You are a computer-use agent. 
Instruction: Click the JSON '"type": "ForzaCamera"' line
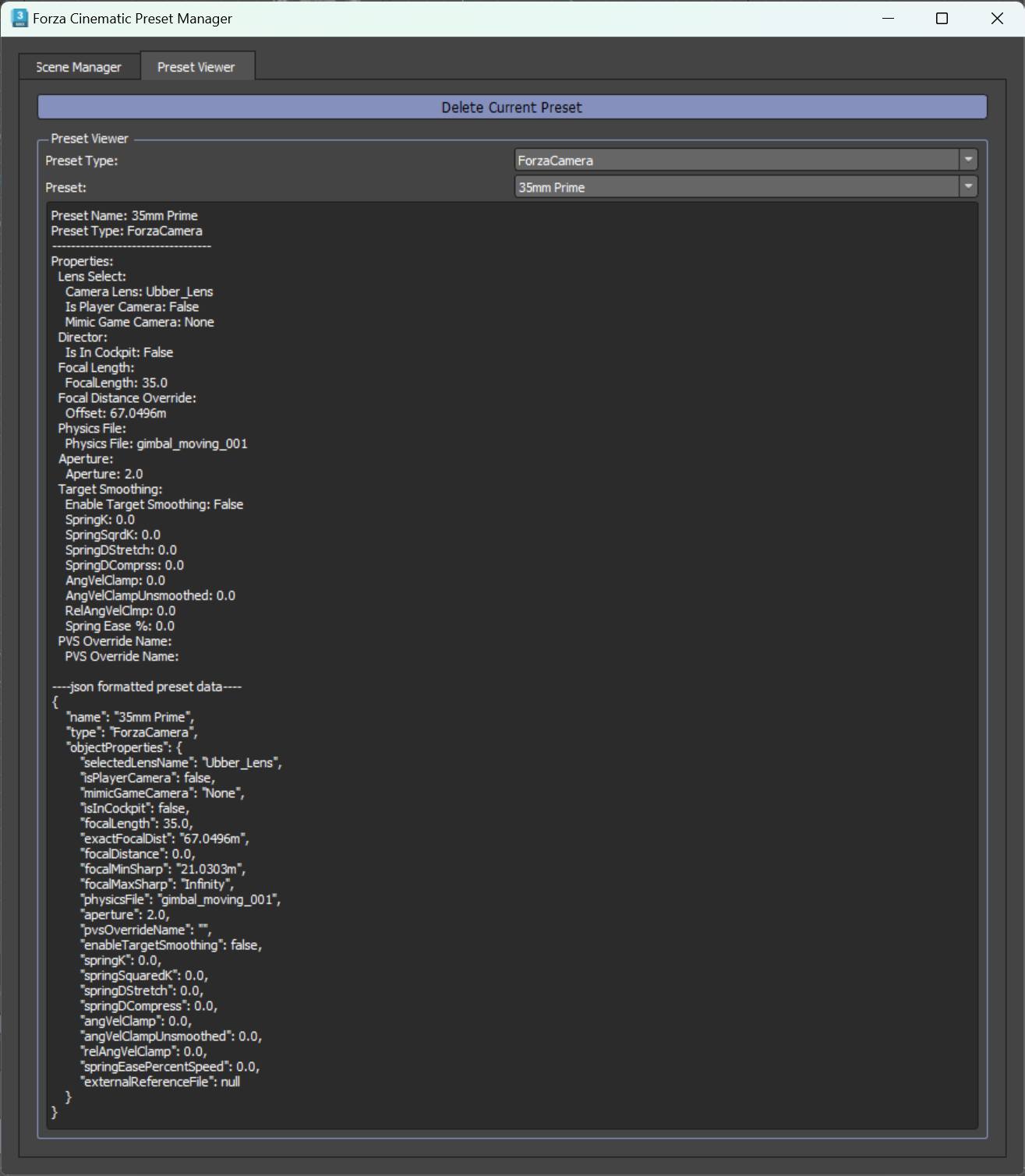click(x=133, y=733)
